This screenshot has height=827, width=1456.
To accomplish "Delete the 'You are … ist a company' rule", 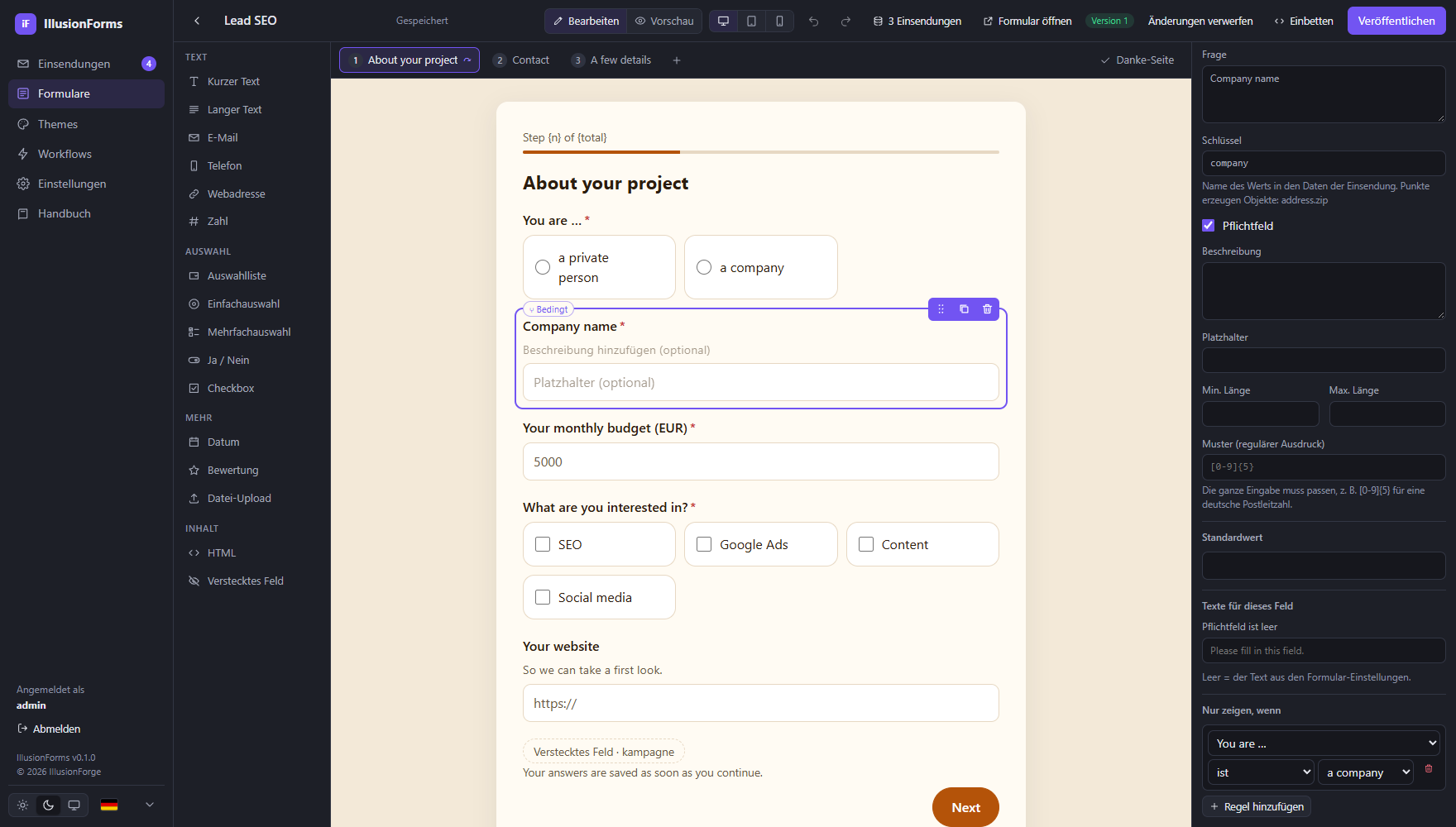I will point(1429,768).
